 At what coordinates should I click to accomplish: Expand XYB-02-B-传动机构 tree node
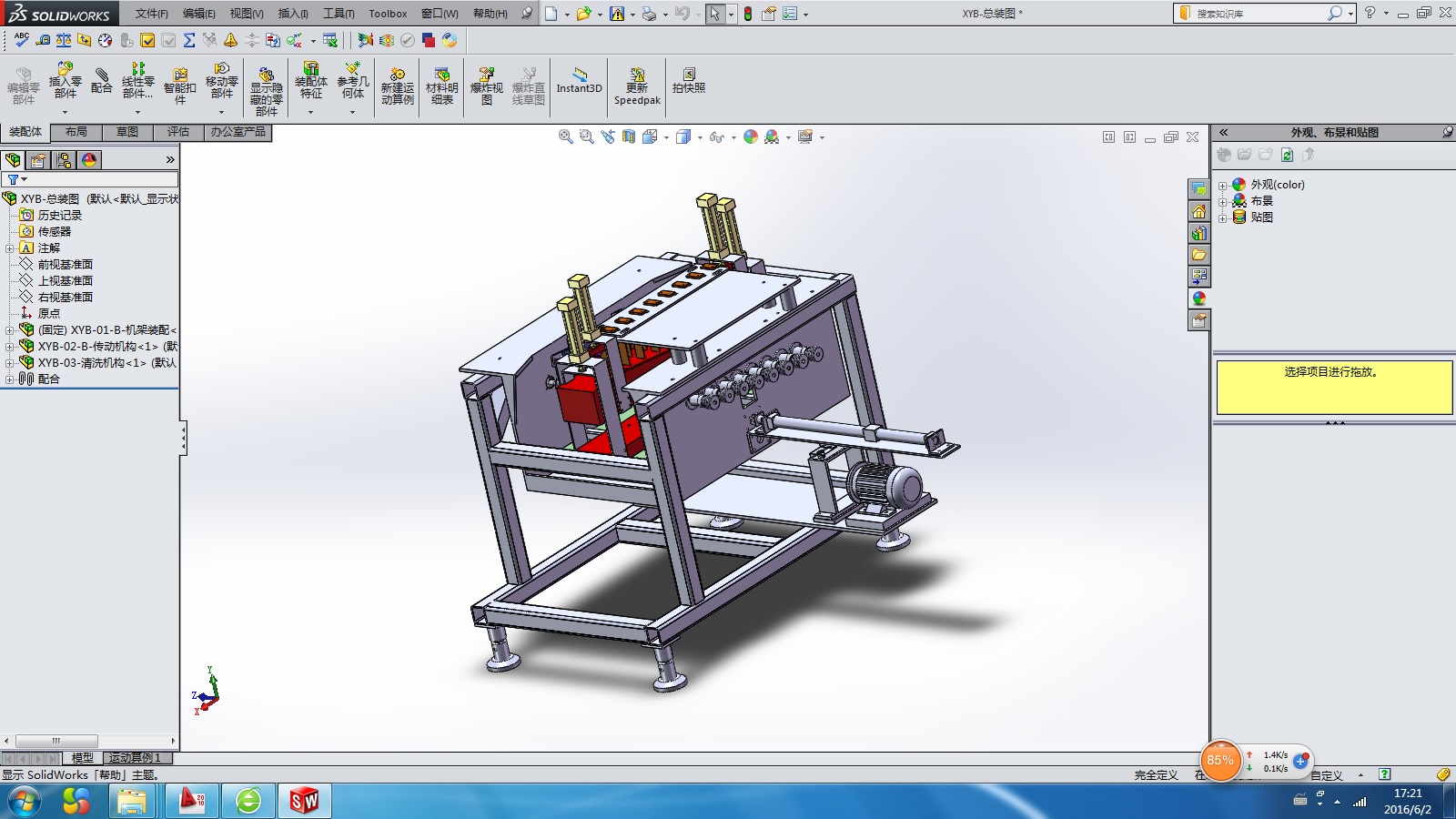pos(10,347)
